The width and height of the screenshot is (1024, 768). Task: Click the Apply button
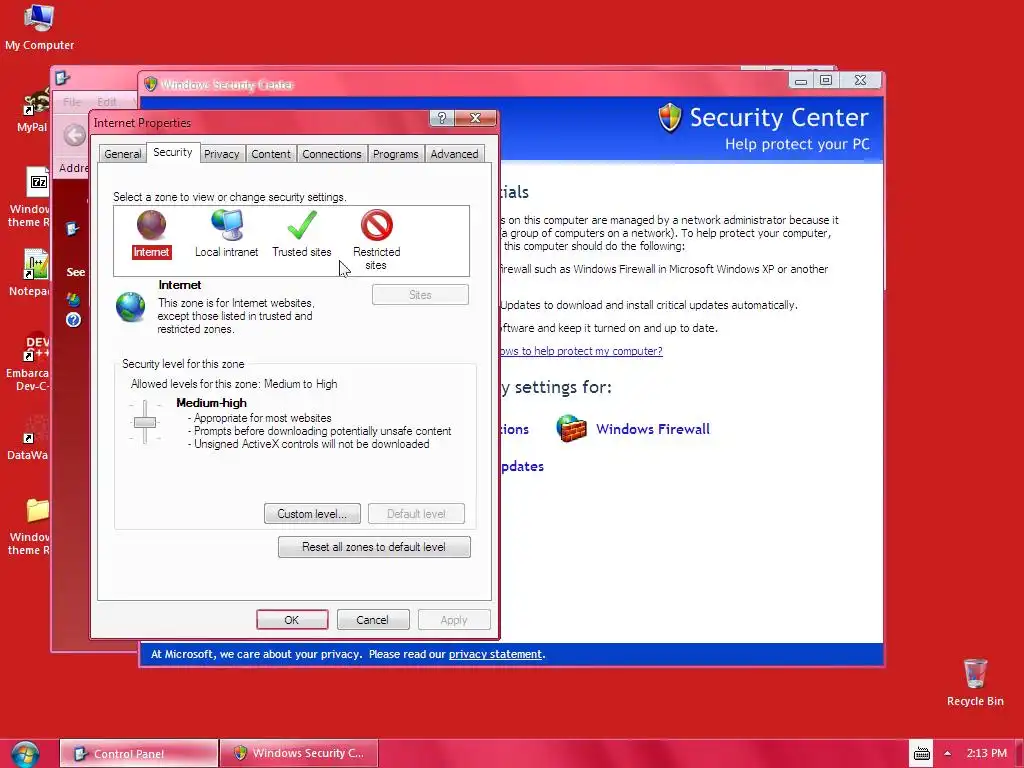coord(454,620)
